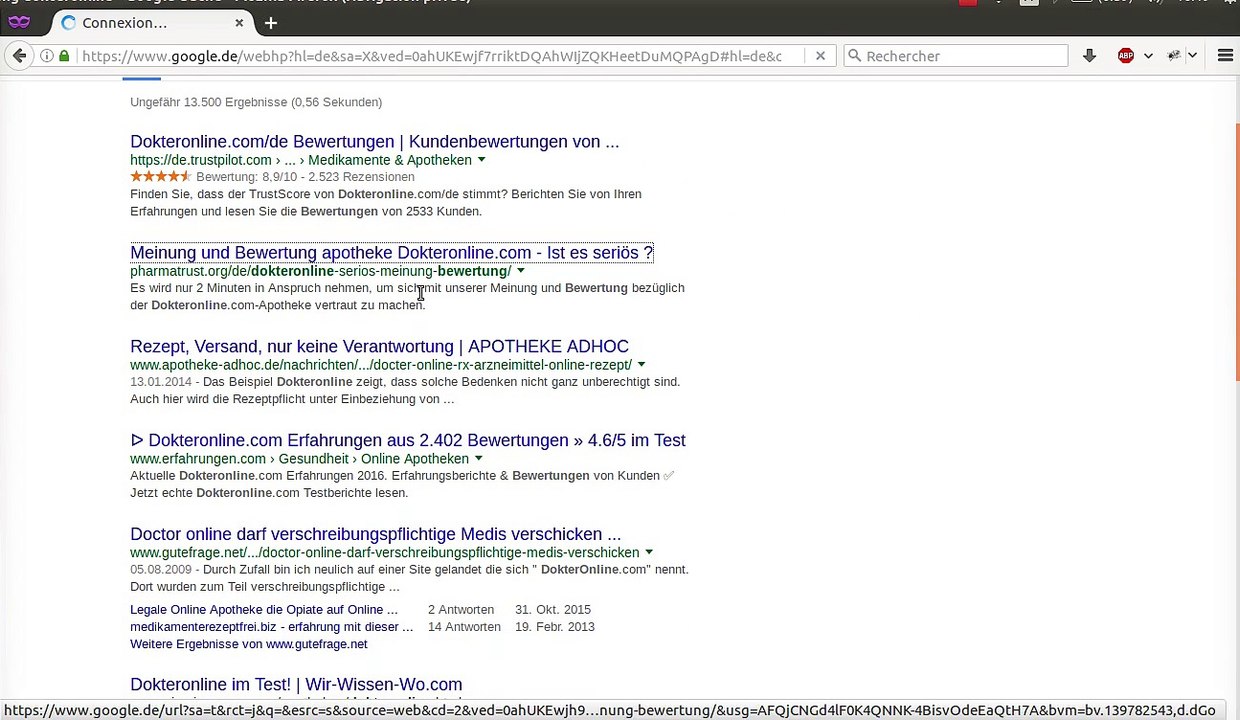Open the Rezept, Versand, nur keine Verantwortung result
1240x720 pixels.
pyautogui.click(x=379, y=346)
